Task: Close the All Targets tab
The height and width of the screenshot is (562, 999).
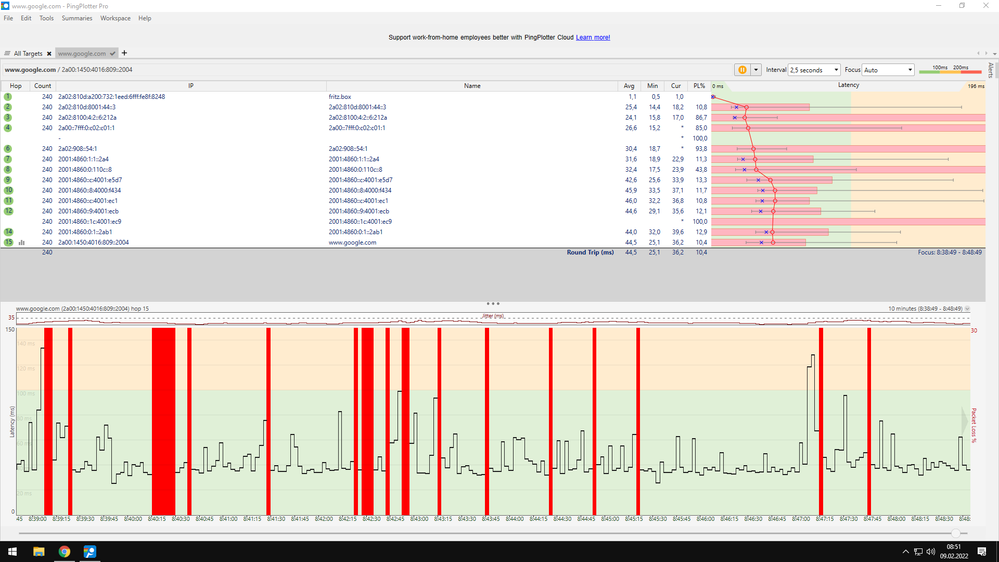Action: click(49, 54)
